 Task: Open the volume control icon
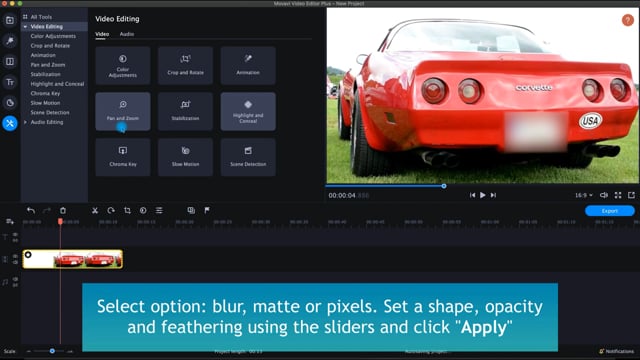(x=604, y=195)
